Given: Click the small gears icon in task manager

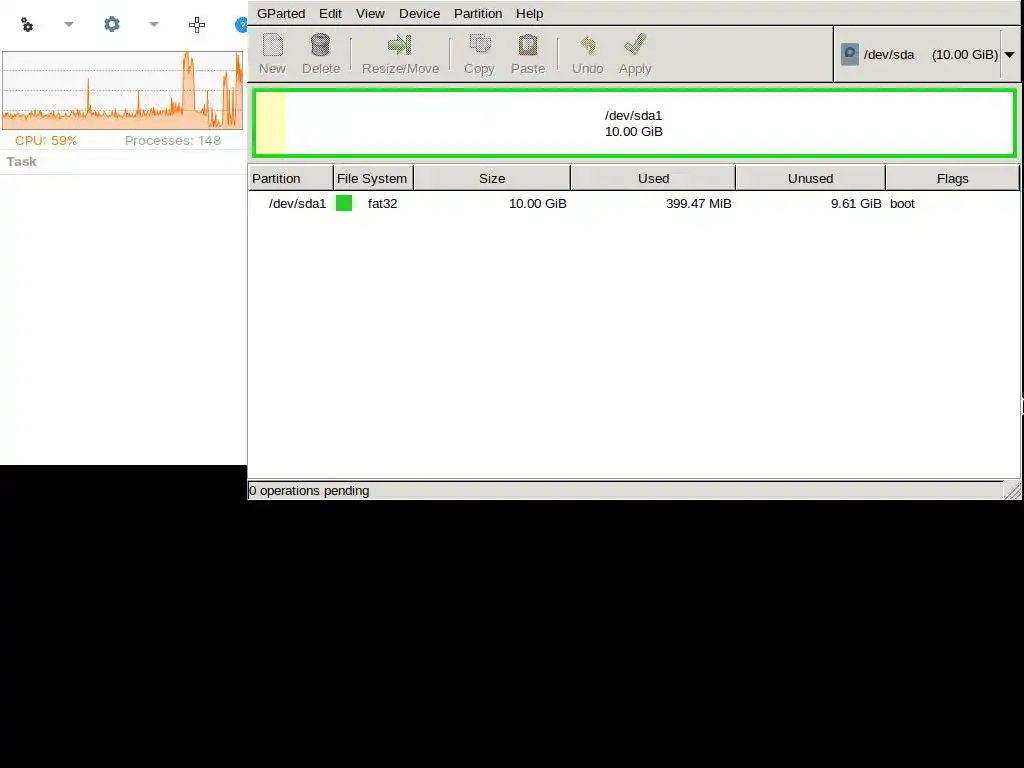Looking at the screenshot, I should tap(27, 25).
